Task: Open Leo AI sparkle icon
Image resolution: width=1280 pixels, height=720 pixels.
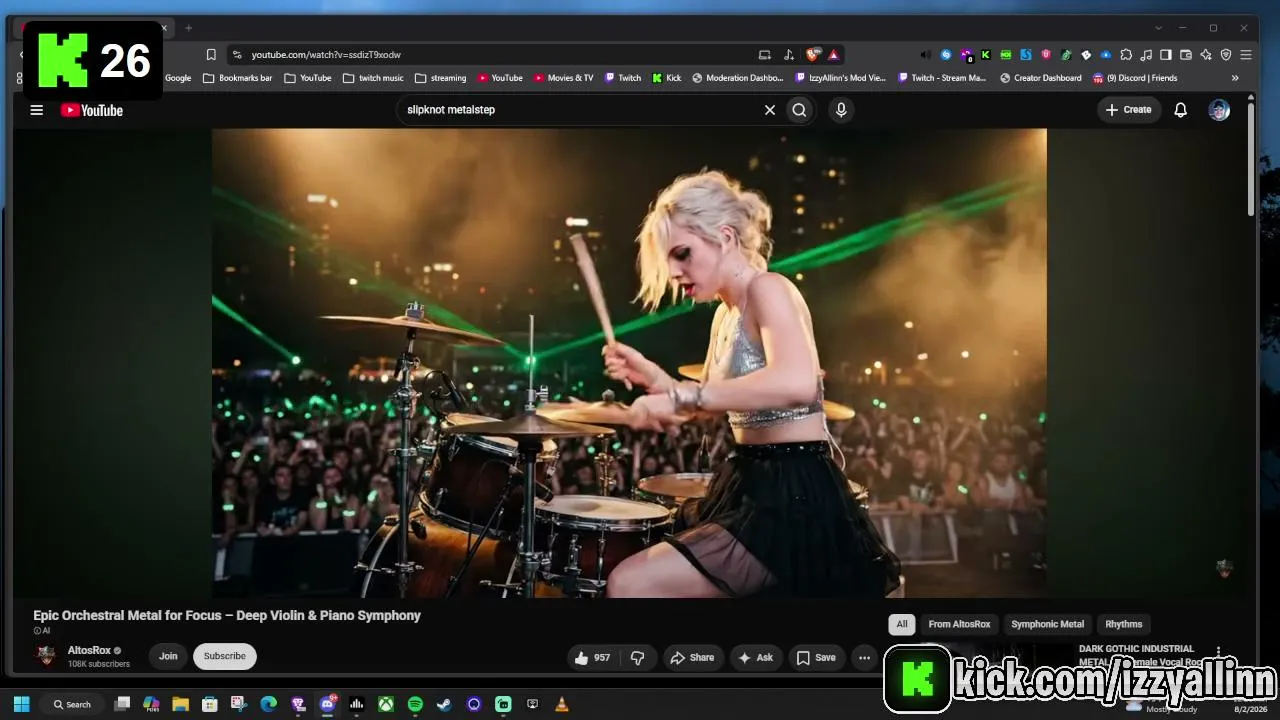Action: point(1206,55)
